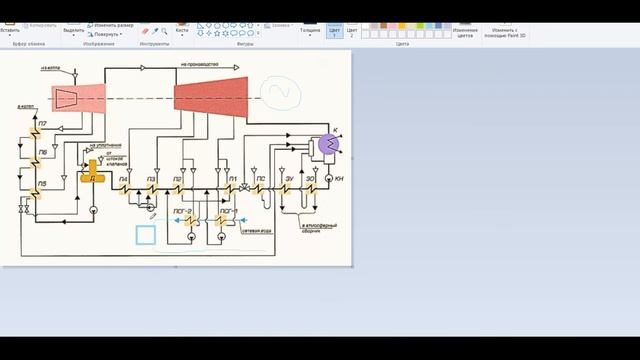Select the Color picker eyedropper tool

click(x=155, y=31)
